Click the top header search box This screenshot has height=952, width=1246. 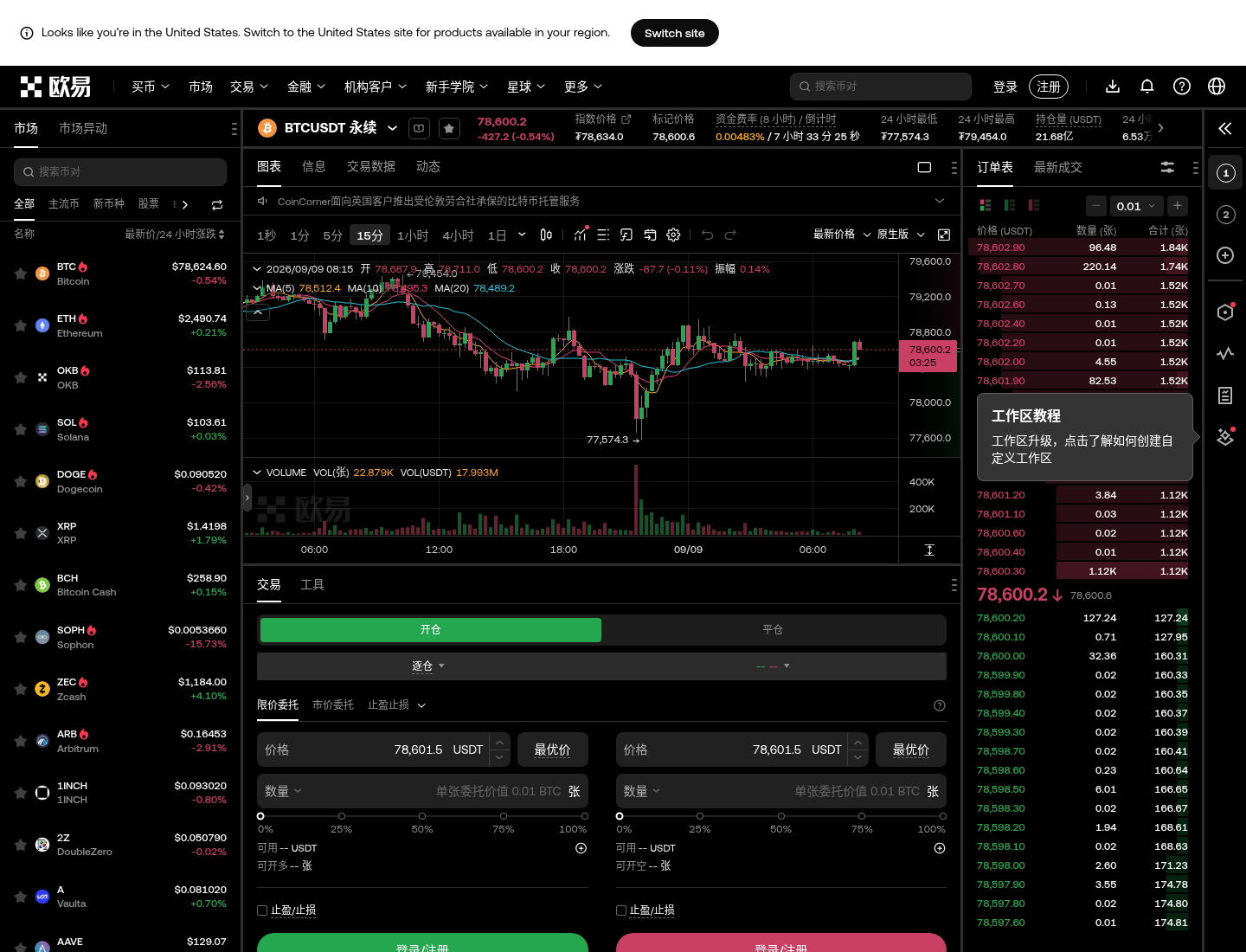pyautogui.click(x=881, y=87)
